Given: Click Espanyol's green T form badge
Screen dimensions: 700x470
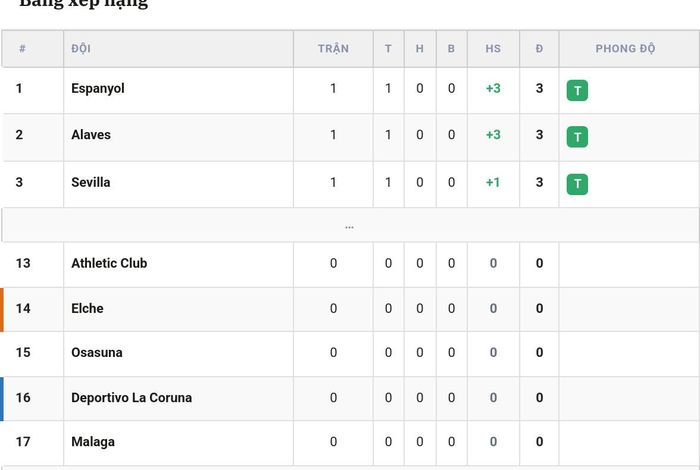Looking at the screenshot, I should [x=577, y=91].
